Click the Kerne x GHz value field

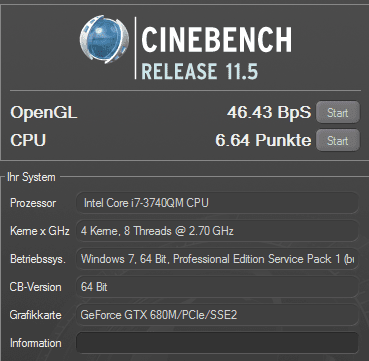click(x=217, y=231)
